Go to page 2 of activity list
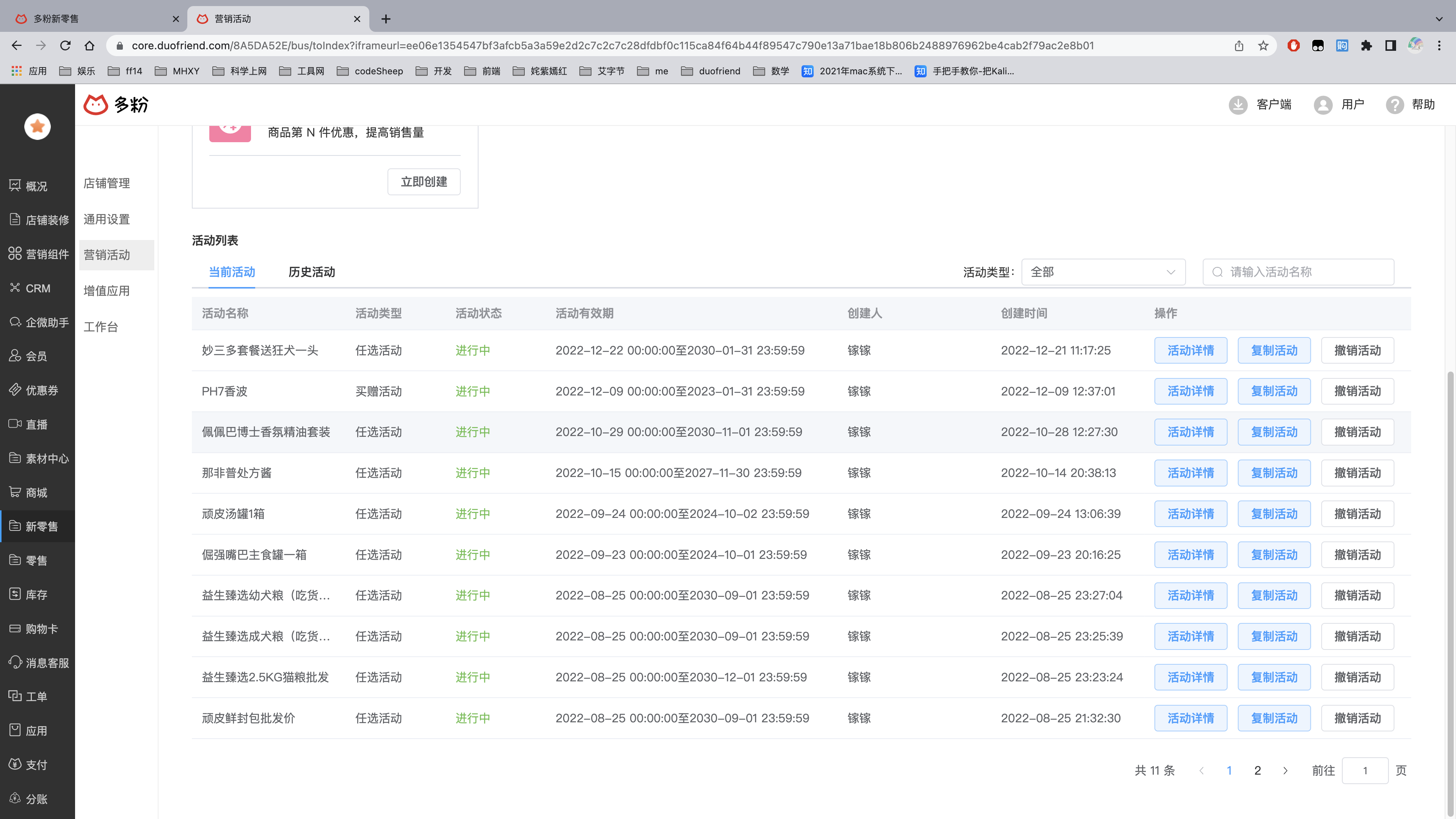The image size is (1456, 819). [x=1258, y=770]
